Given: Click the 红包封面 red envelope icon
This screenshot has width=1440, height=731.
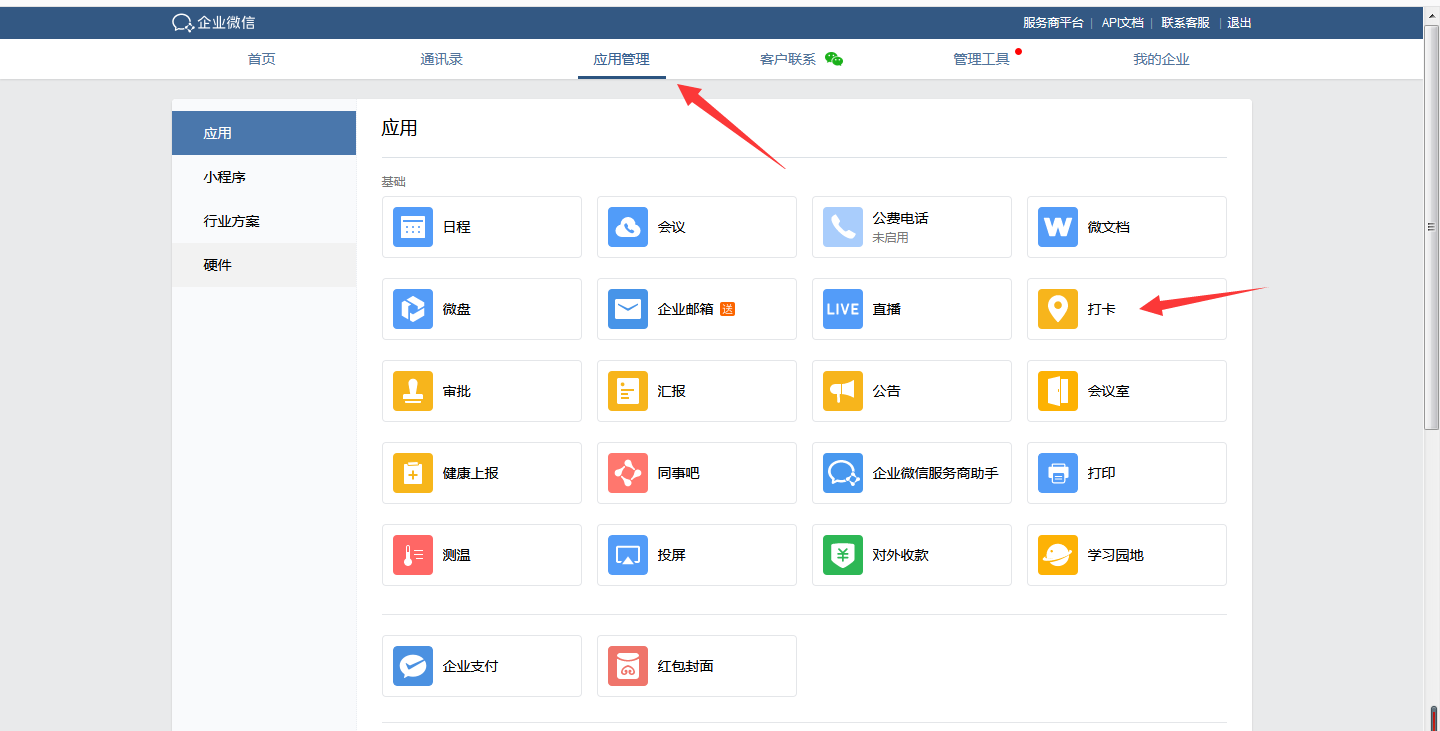Looking at the screenshot, I should pos(628,666).
